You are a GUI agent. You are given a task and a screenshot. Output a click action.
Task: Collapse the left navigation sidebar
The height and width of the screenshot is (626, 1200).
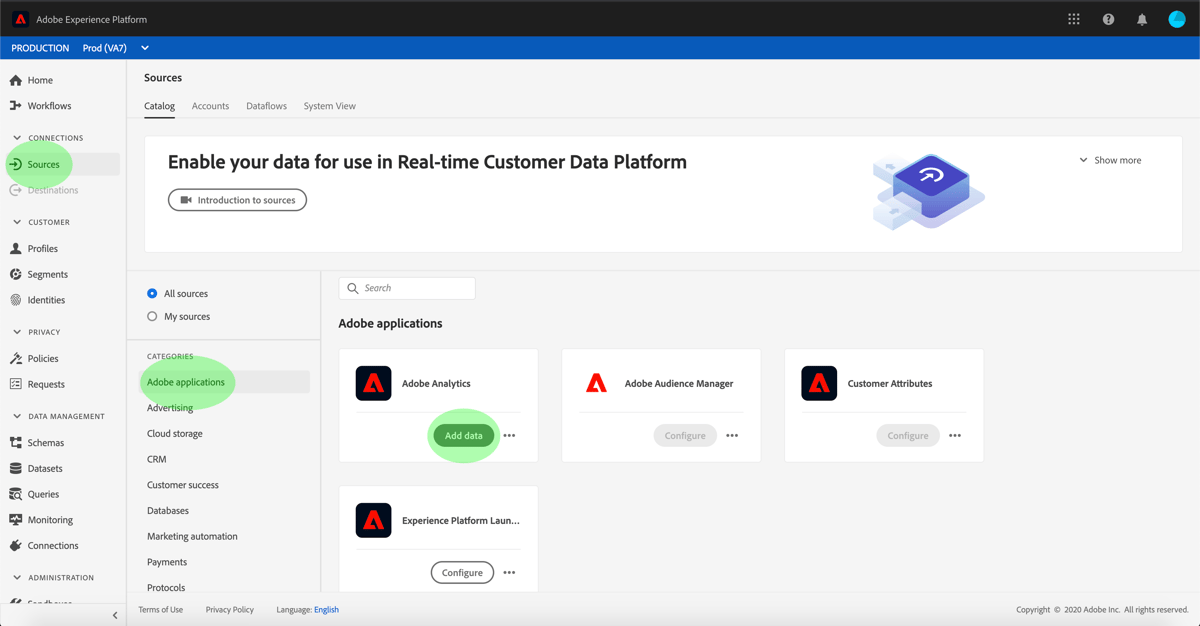click(114, 614)
